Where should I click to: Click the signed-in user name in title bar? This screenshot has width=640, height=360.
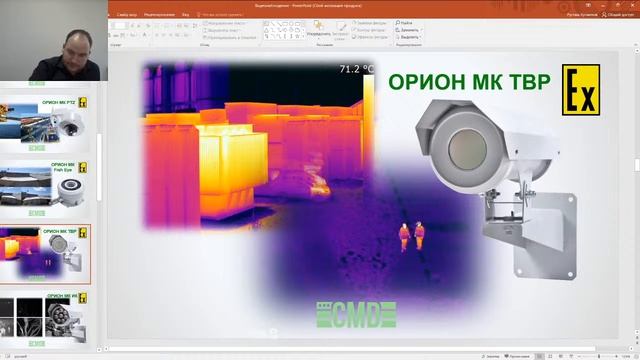582,15
